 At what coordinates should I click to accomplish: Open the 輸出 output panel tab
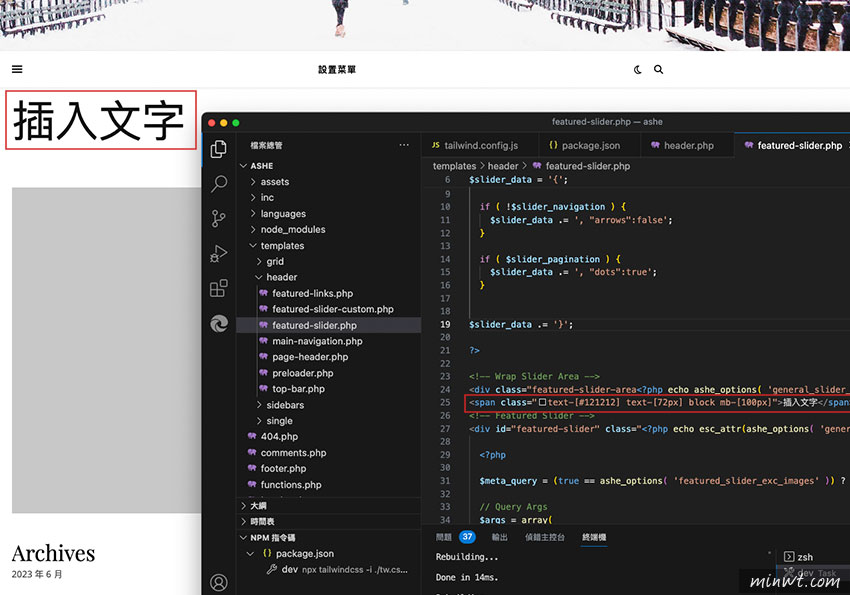point(499,537)
